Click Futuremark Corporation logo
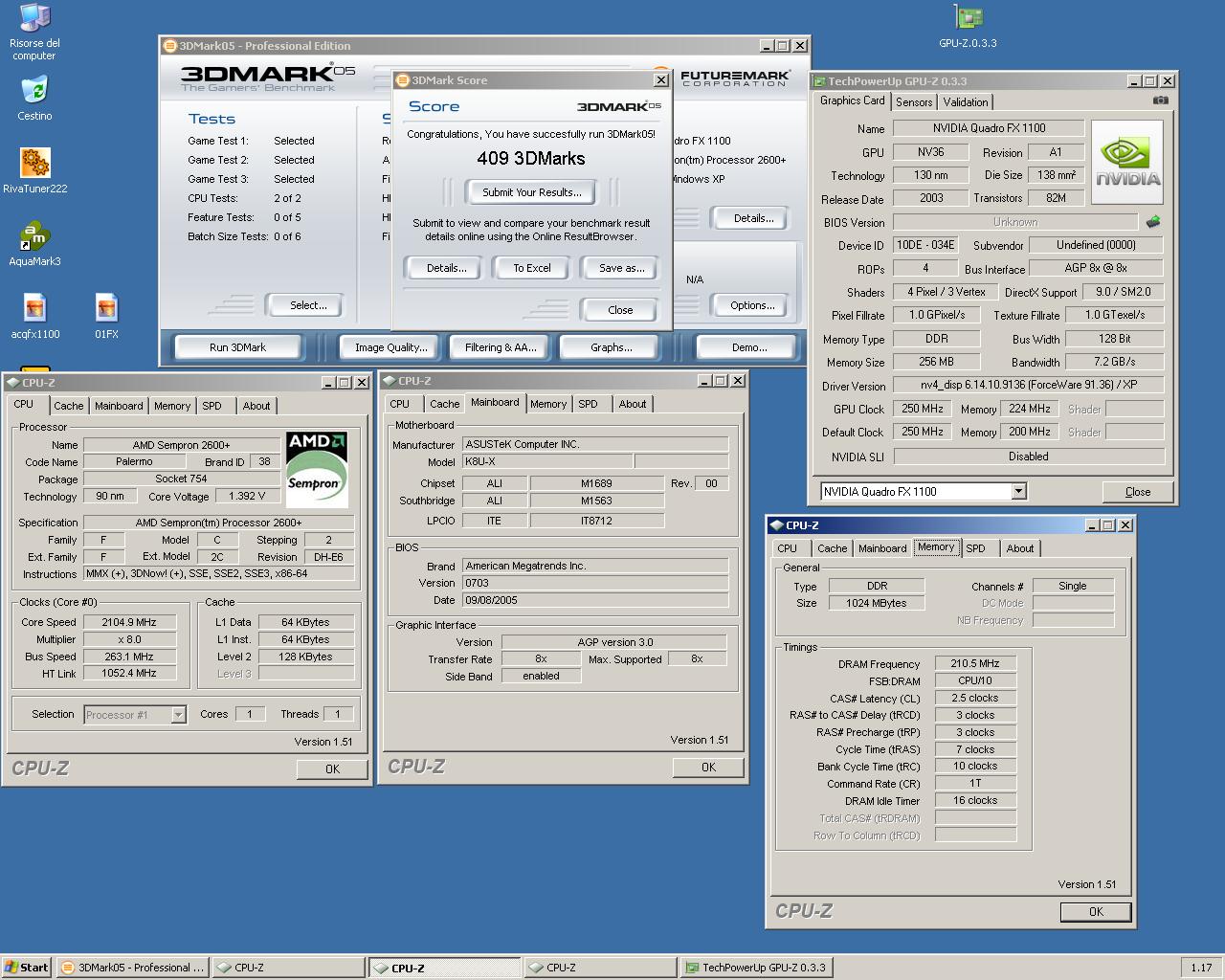The image size is (1225, 980). (x=735, y=78)
